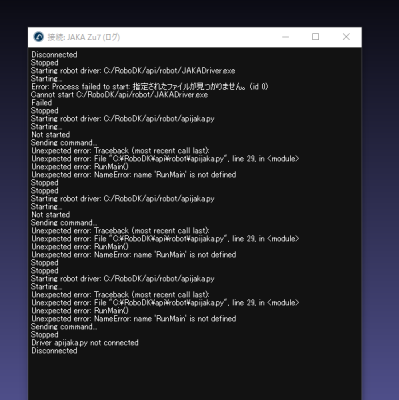This screenshot has width=399, height=400.
Task: Click the first 'Disconnected' line at log top
Action: (x=54, y=55)
